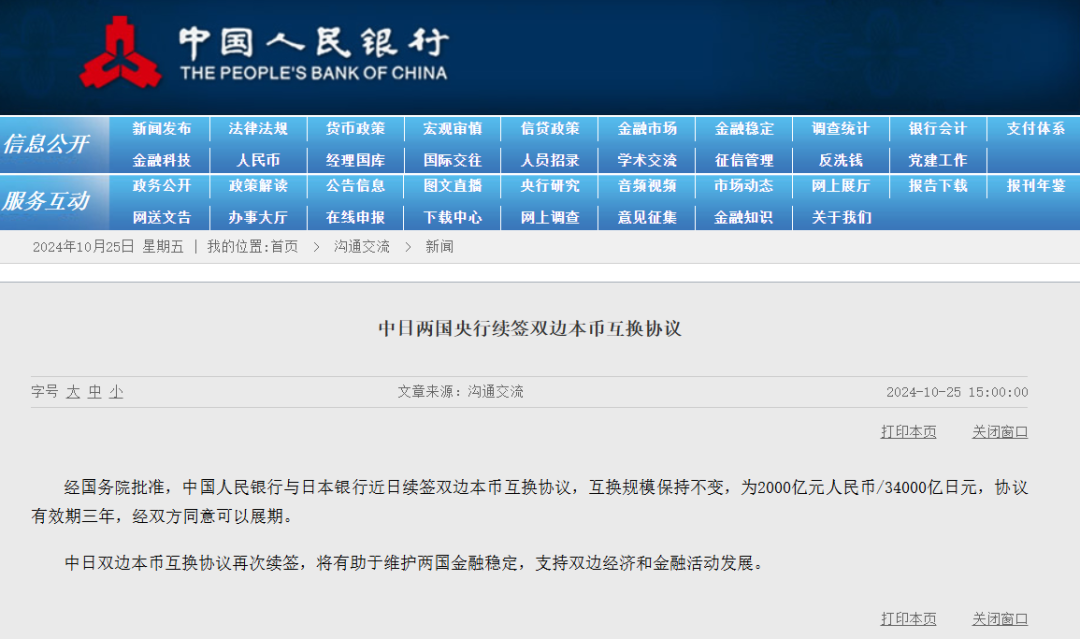The height and width of the screenshot is (639, 1080).
Task: Go to 下载中心
Action: 452,217
